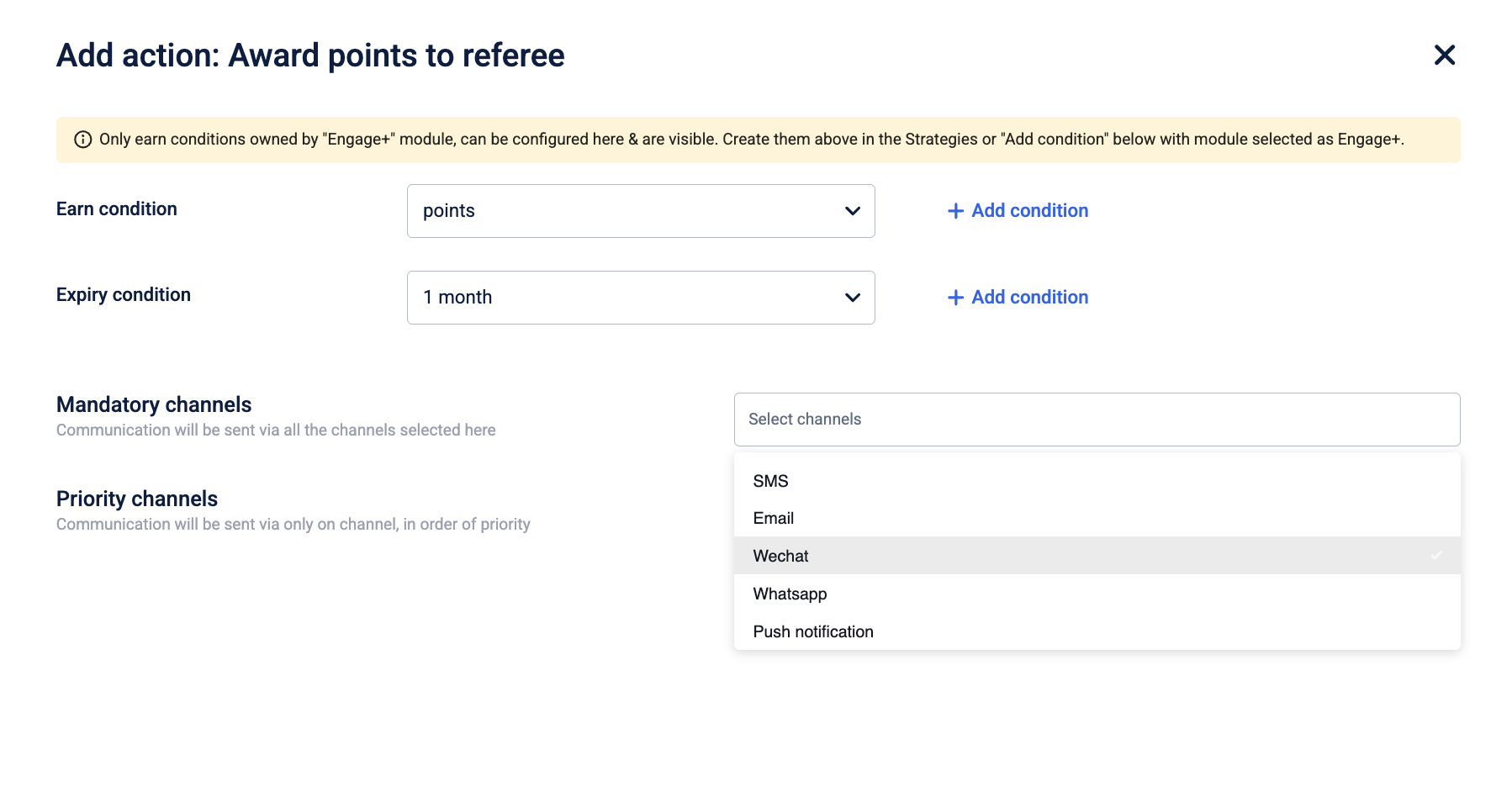Click the checkmark on Wechat row

tap(1436, 555)
